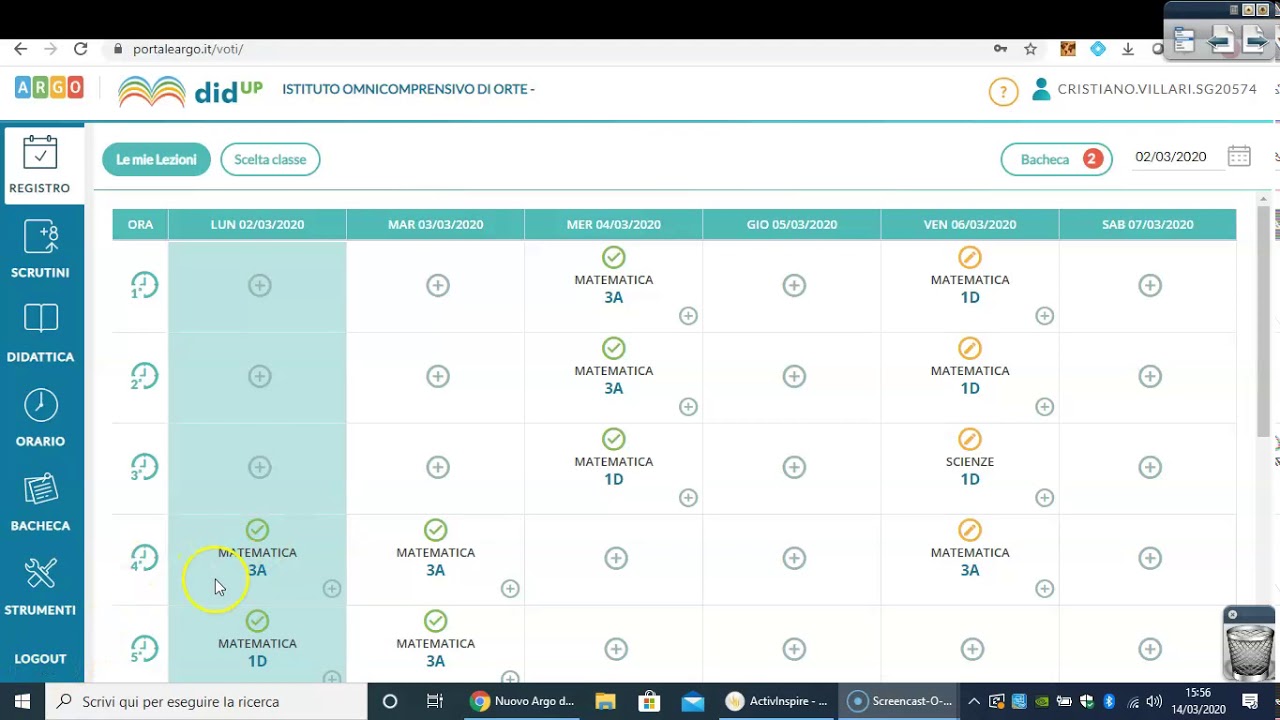
Task: Go back in browser history
Action: [20, 49]
